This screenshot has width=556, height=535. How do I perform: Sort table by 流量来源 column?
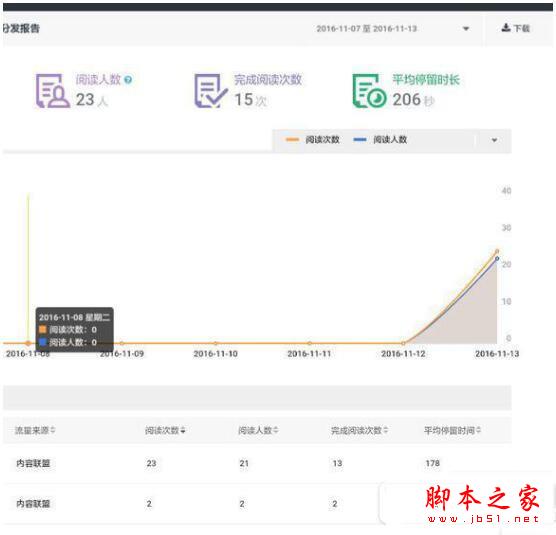pos(35,430)
